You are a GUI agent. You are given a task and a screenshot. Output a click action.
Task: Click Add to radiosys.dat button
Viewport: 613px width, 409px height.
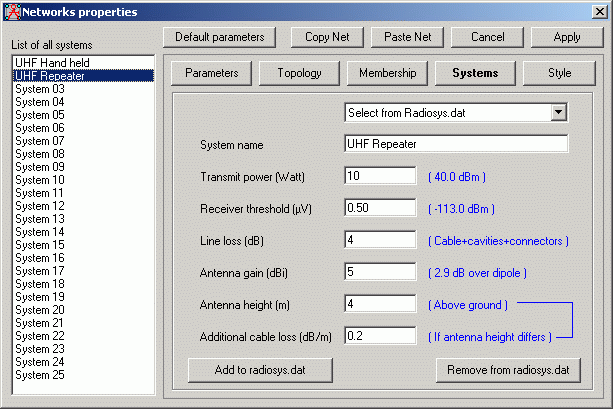[x=258, y=370]
